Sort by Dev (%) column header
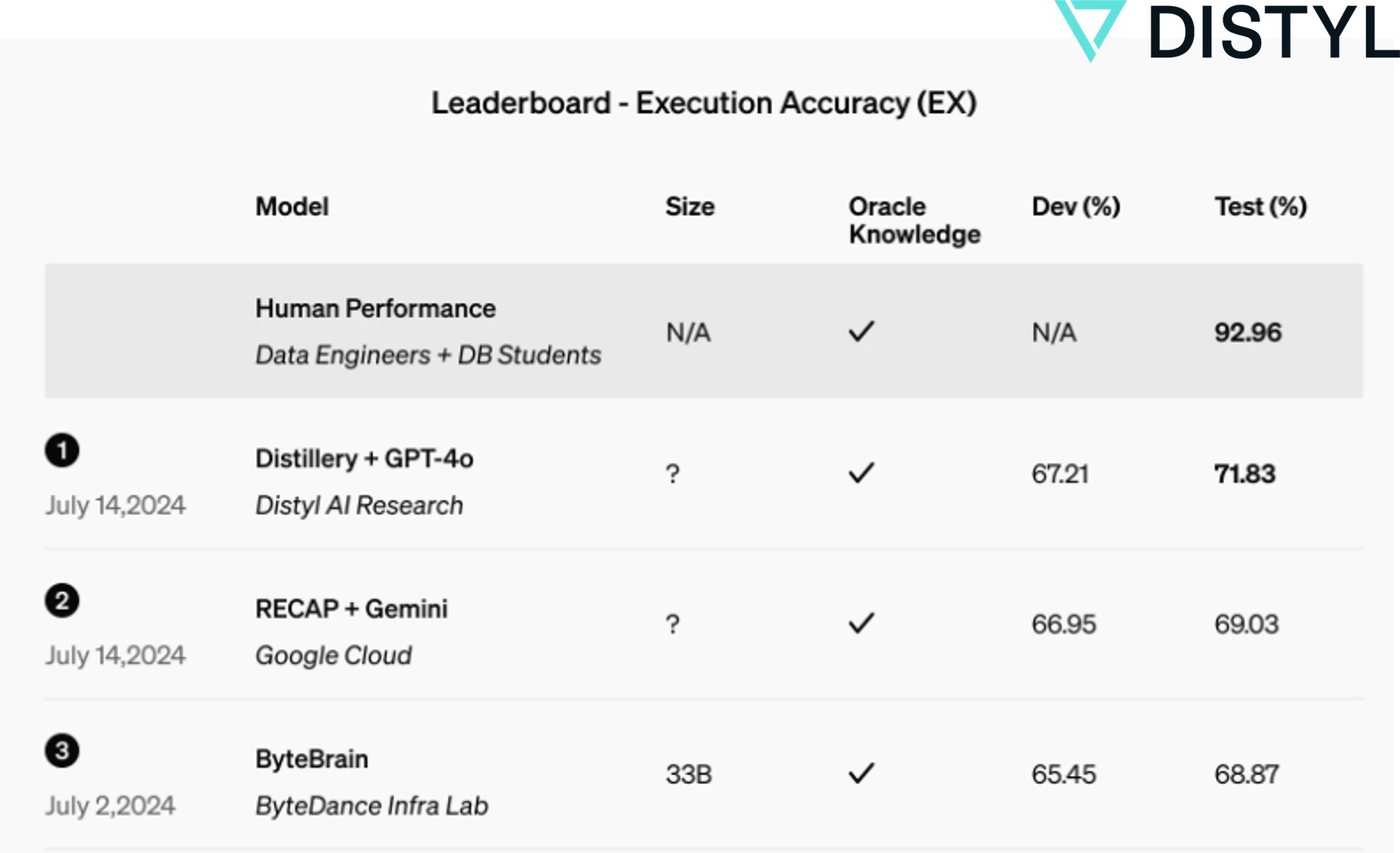The width and height of the screenshot is (1400, 853). [1076, 206]
